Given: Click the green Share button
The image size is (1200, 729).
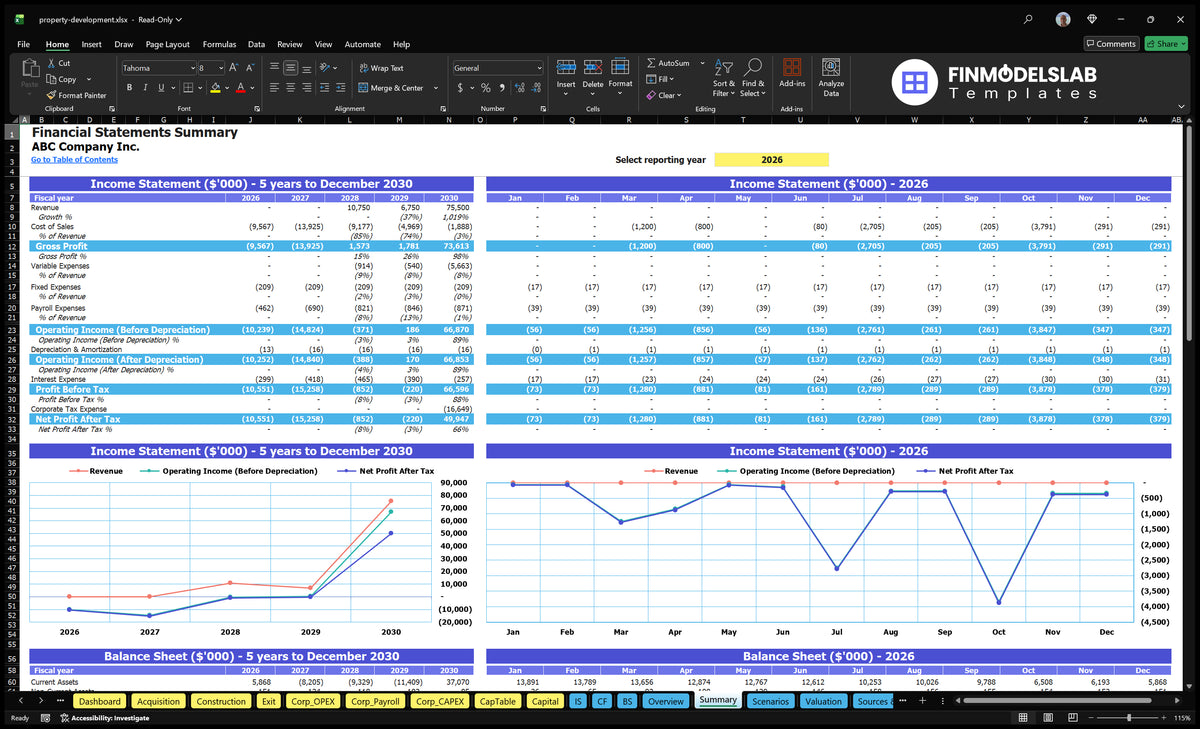Looking at the screenshot, I should [x=1165, y=44].
